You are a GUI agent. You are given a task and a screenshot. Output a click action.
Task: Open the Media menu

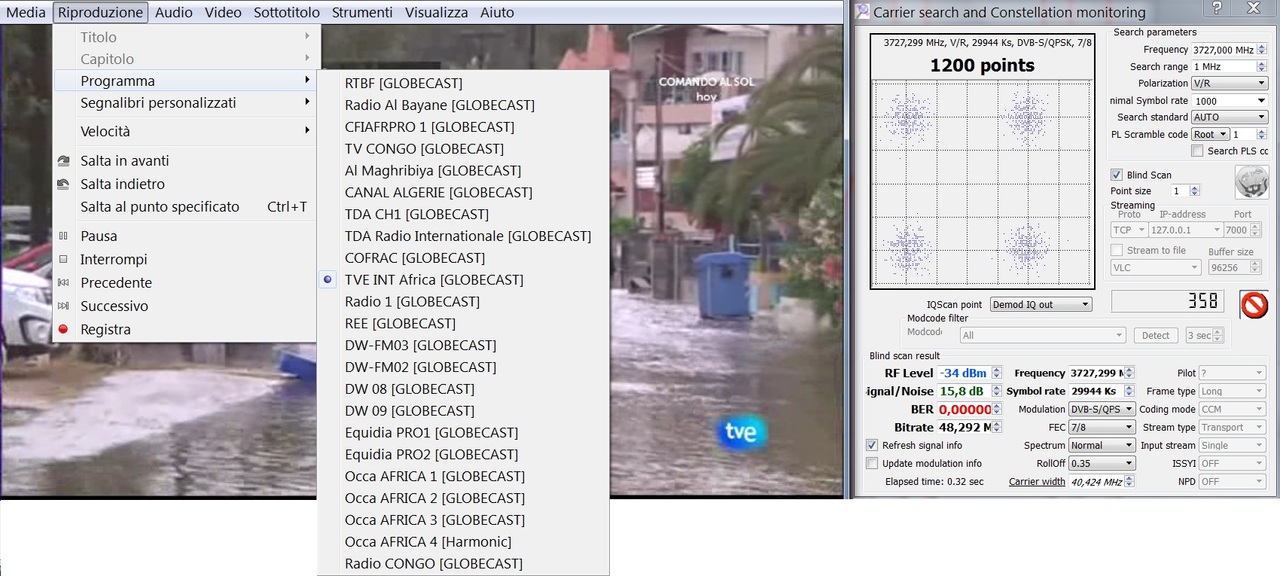click(26, 12)
